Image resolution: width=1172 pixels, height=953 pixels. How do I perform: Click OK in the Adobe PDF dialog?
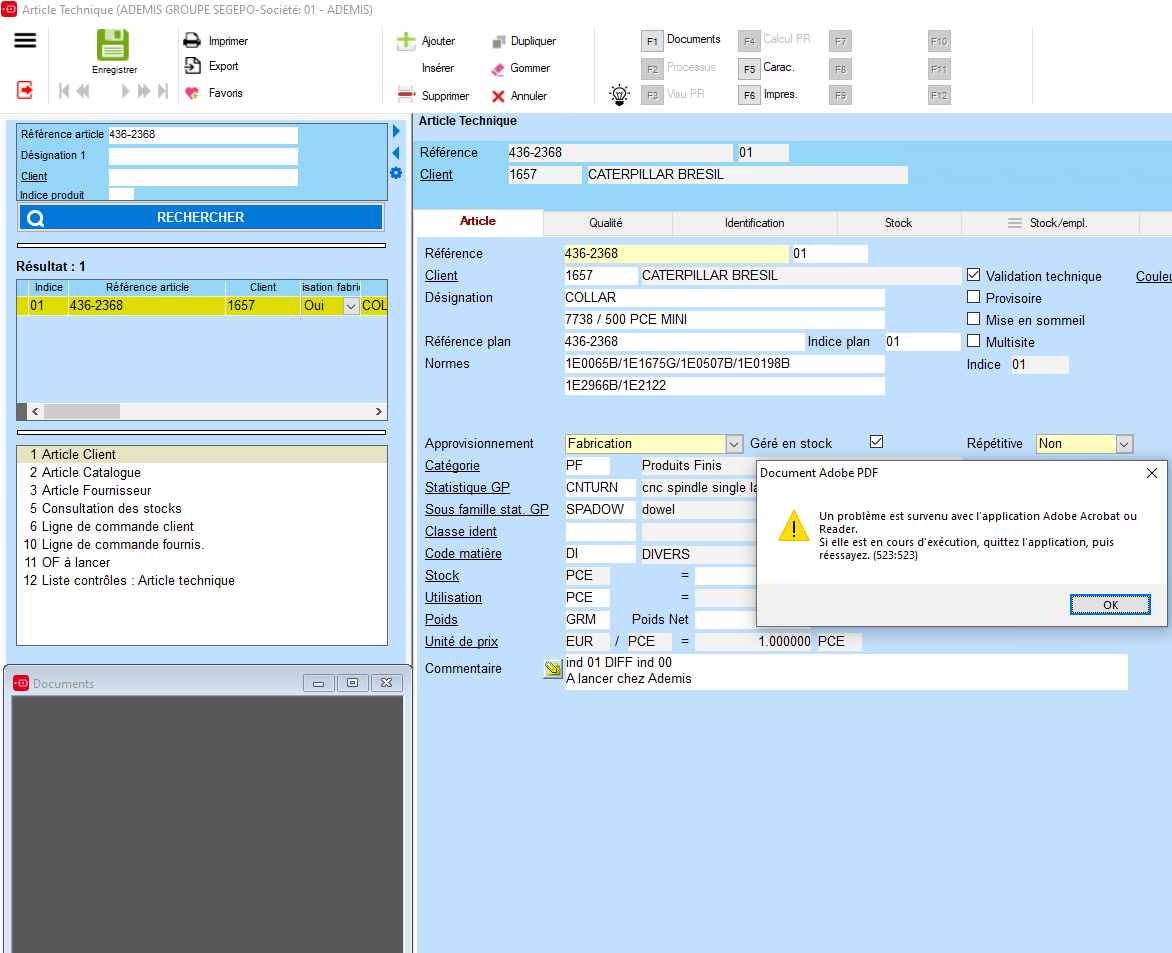click(1110, 605)
